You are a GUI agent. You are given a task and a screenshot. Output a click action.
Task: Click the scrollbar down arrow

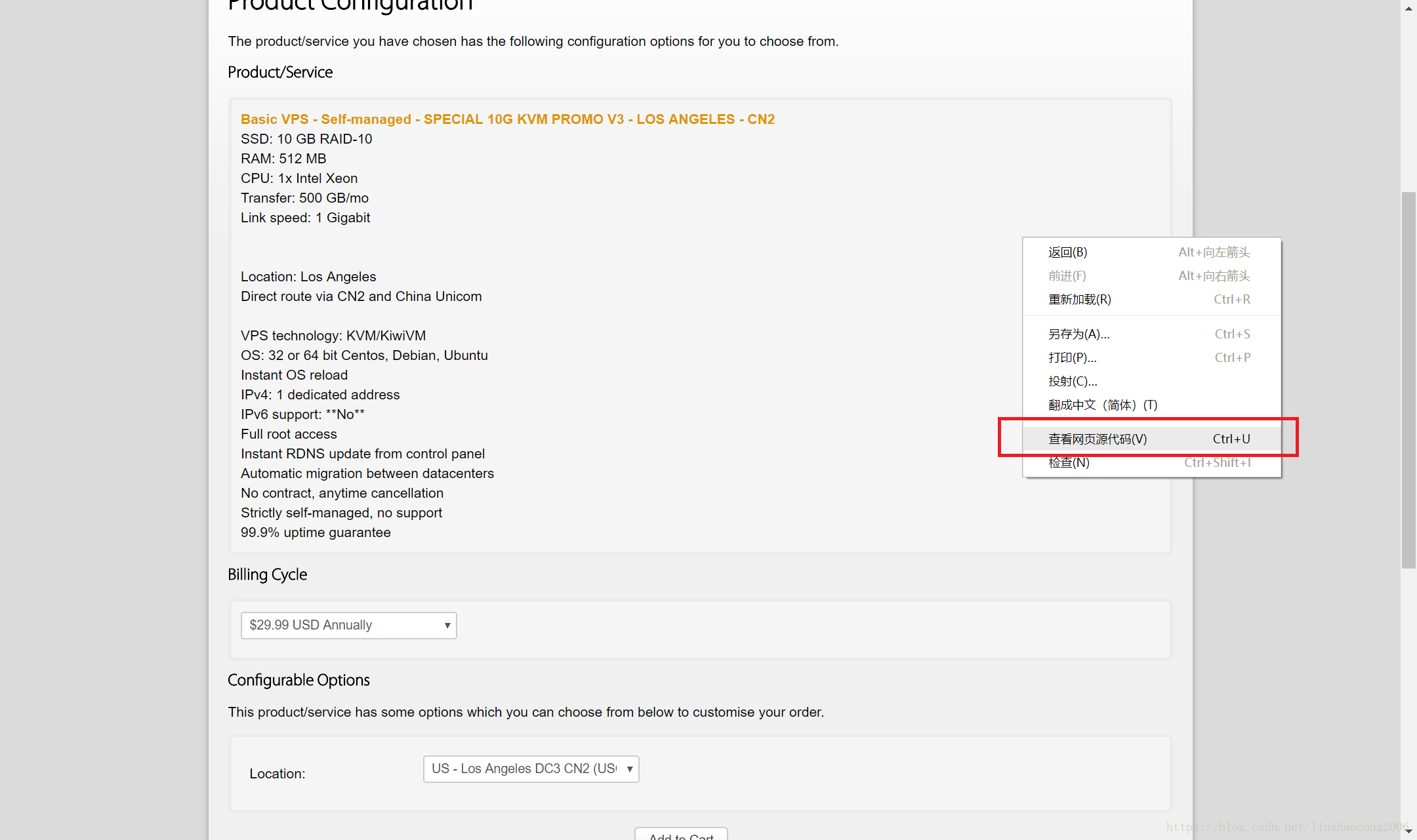tap(1408, 831)
